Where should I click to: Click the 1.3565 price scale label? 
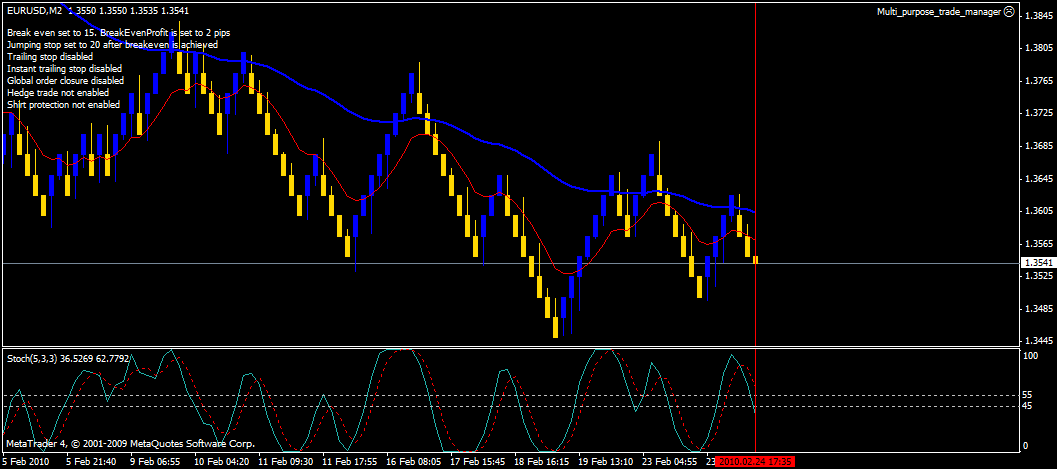tap(1037, 243)
